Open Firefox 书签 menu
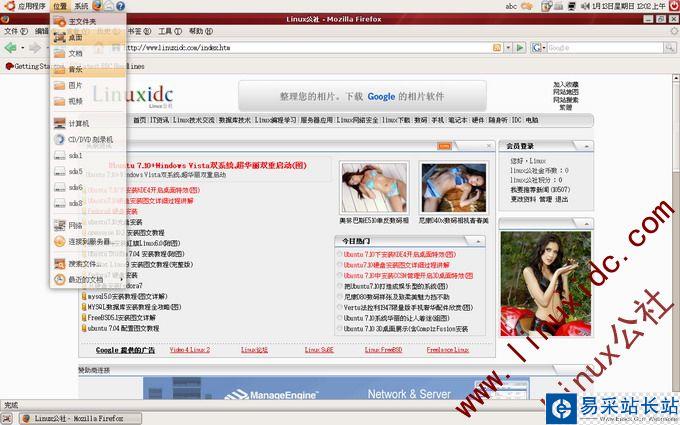680x425 pixels. [139, 31]
